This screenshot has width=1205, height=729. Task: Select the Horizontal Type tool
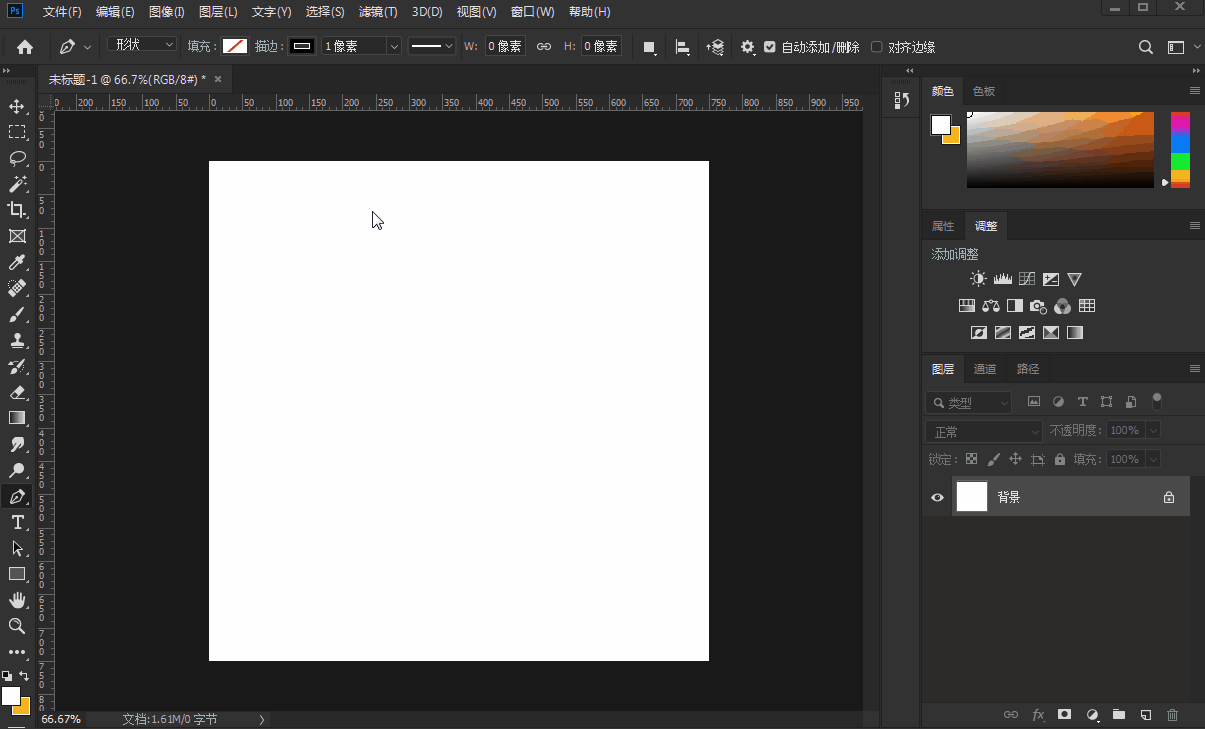pyautogui.click(x=17, y=522)
